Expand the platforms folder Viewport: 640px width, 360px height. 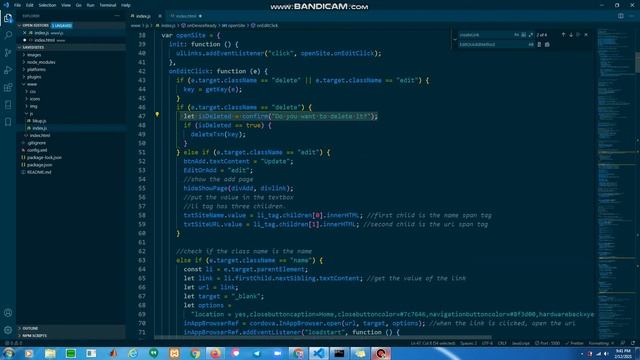pyautogui.click(x=36, y=69)
